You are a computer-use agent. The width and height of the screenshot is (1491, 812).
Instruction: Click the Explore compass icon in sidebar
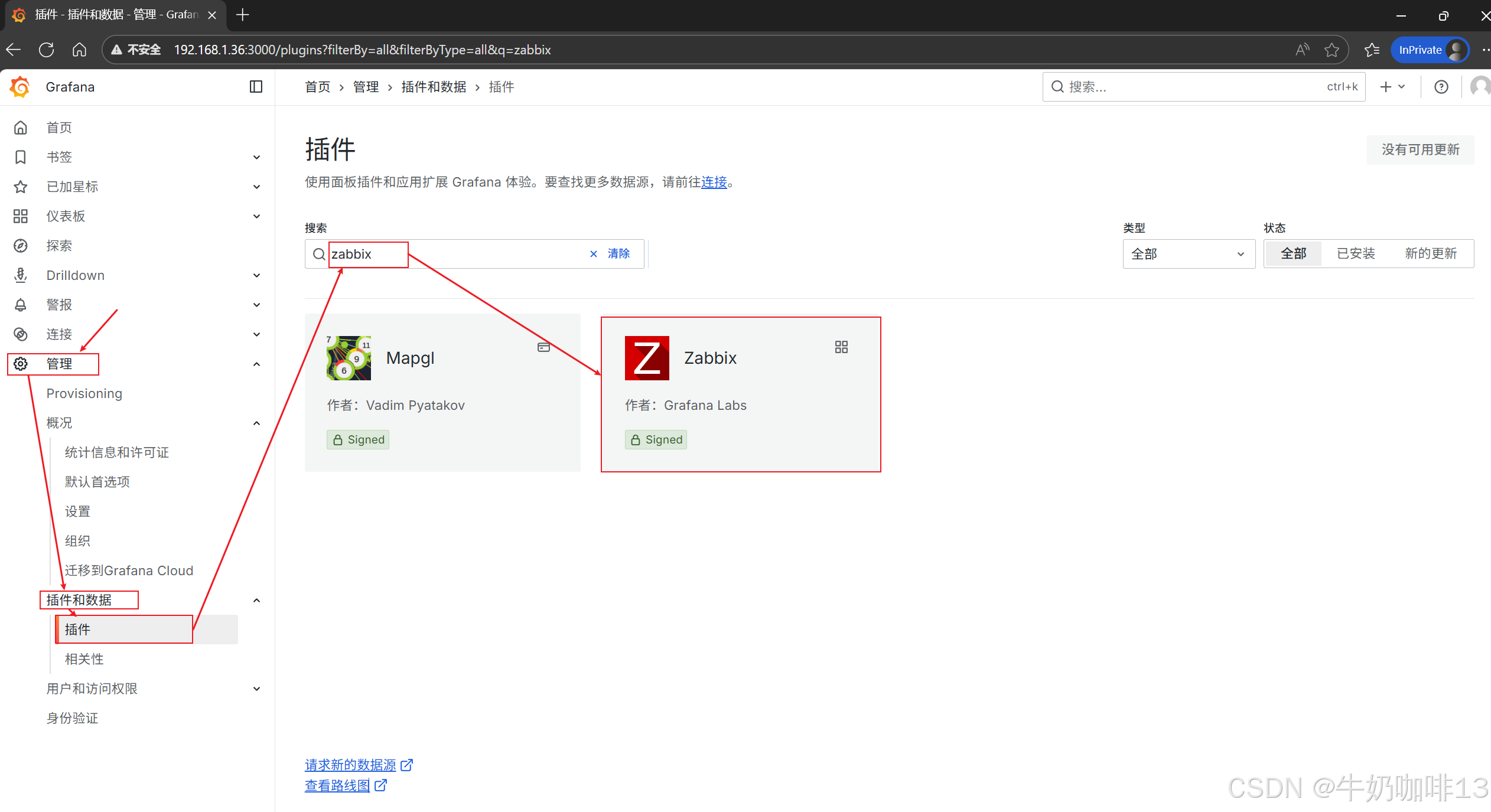pyautogui.click(x=21, y=246)
